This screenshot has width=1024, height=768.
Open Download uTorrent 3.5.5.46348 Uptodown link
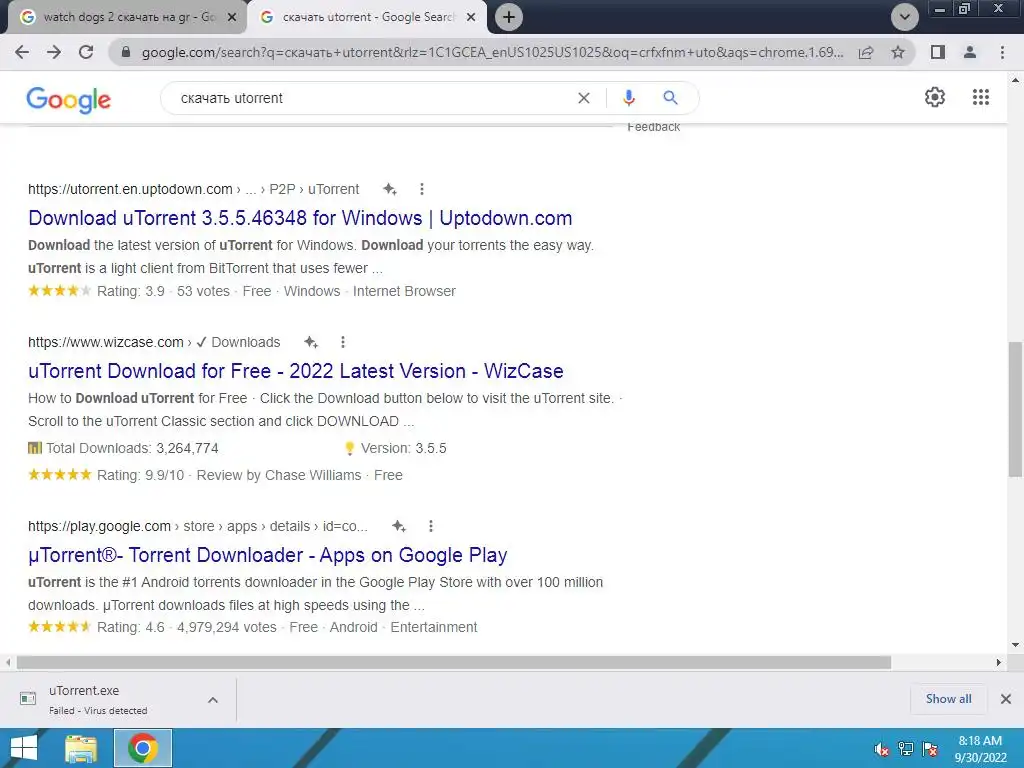pos(300,218)
